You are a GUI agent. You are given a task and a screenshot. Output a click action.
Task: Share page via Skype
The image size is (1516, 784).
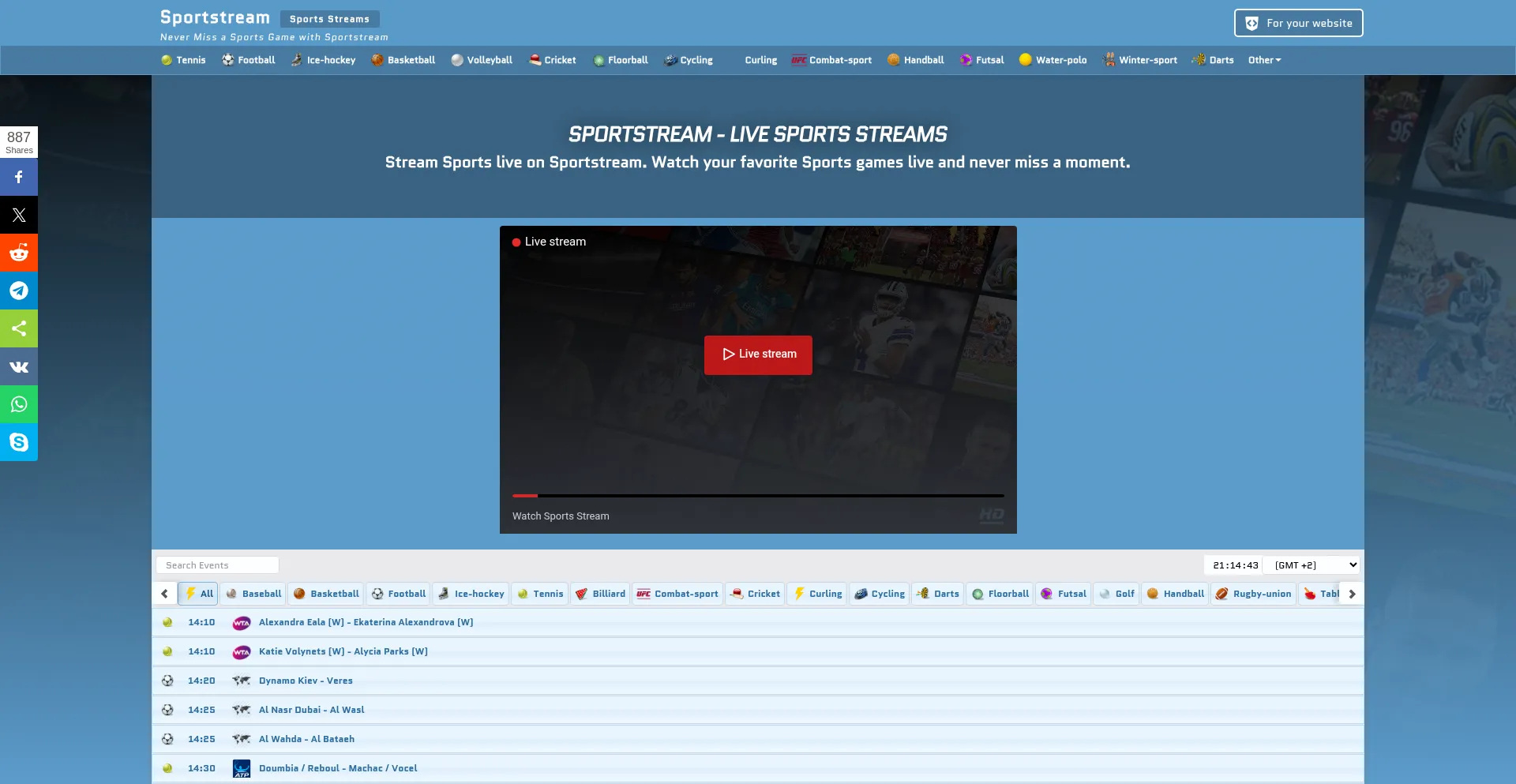[x=19, y=442]
